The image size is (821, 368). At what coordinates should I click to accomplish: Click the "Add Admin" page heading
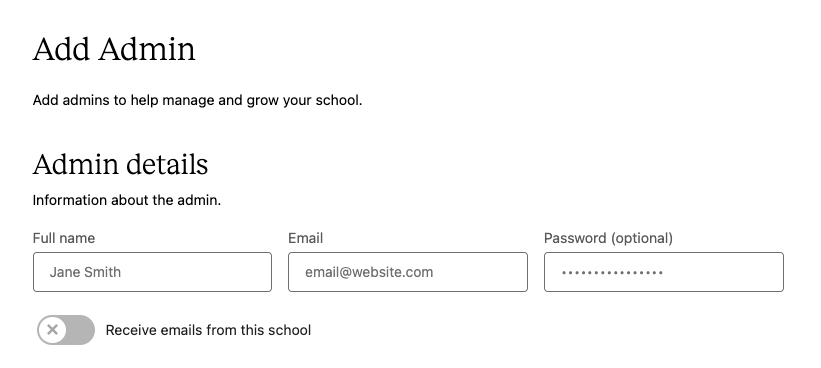114,49
